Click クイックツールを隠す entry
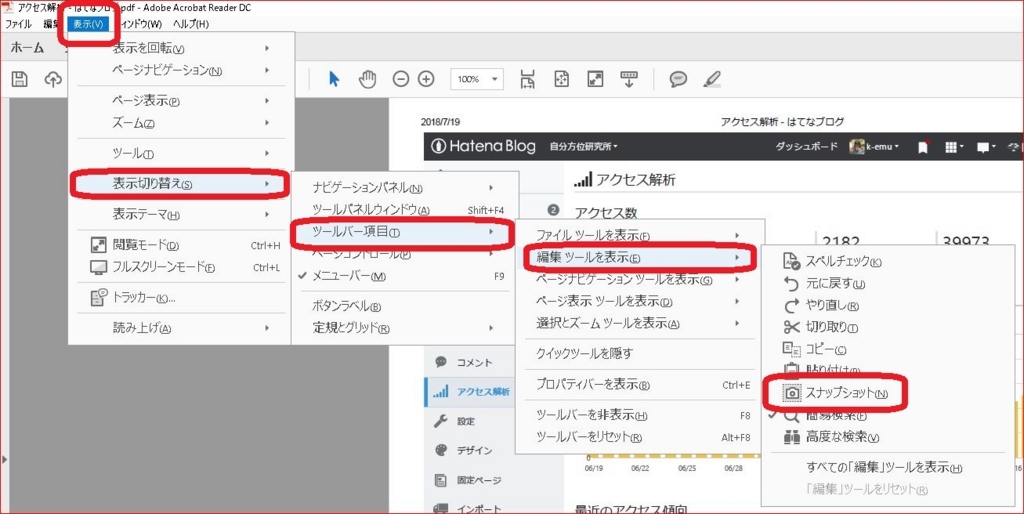The width and height of the screenshot is (1024, 514). point(639,354)
